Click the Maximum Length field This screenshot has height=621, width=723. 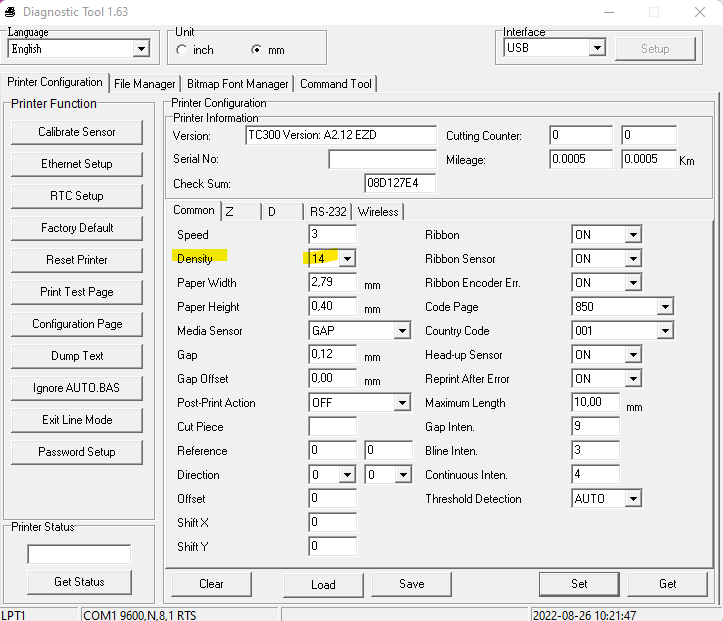[595, 402]
